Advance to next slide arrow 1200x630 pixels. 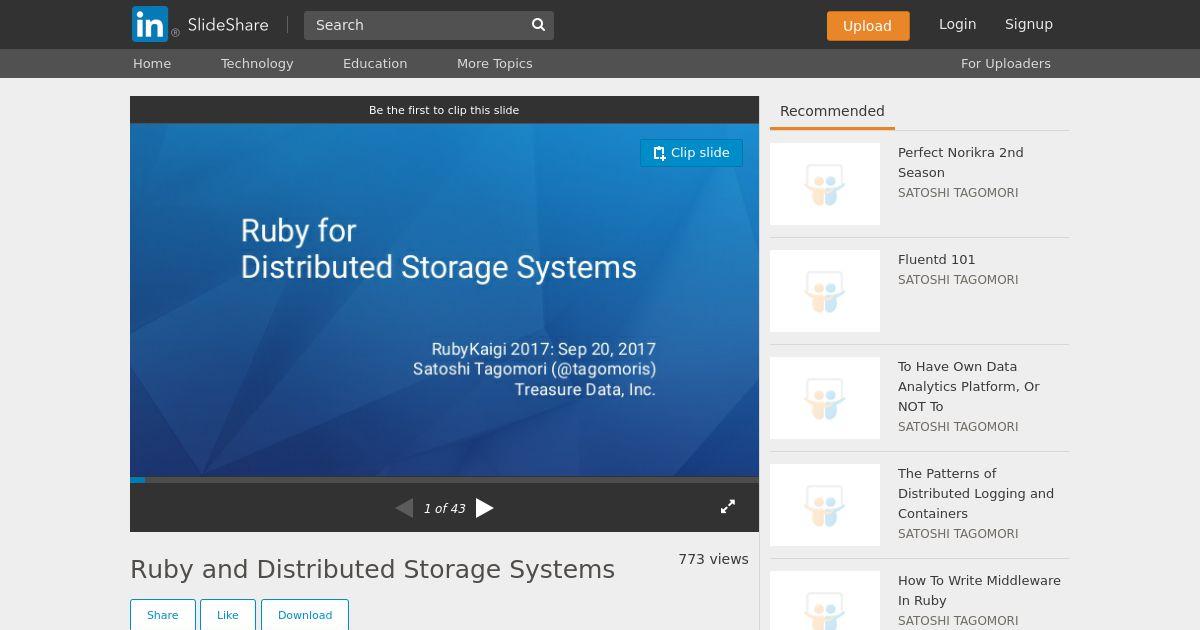[485, 508]
